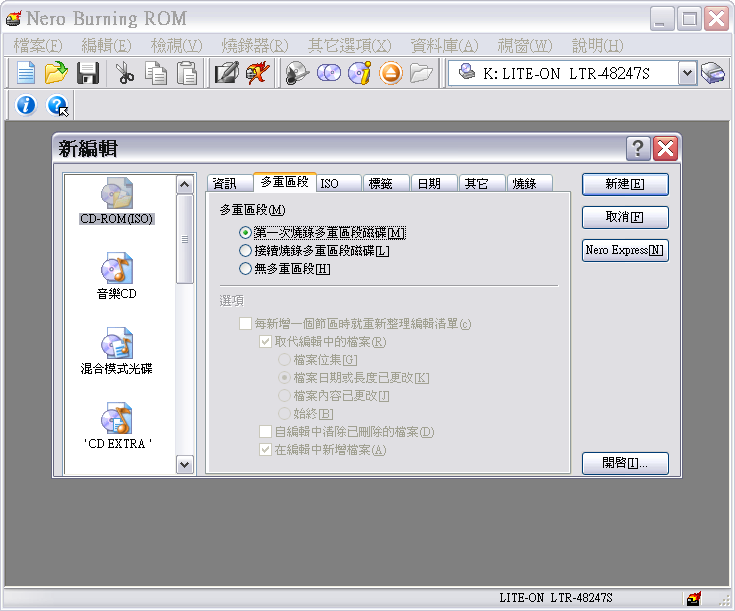Click the compilation list scroll down arrow
Image resolution: width=735 pixels, height=611 pixels.
pyautogui.click(x=185, y=465)
